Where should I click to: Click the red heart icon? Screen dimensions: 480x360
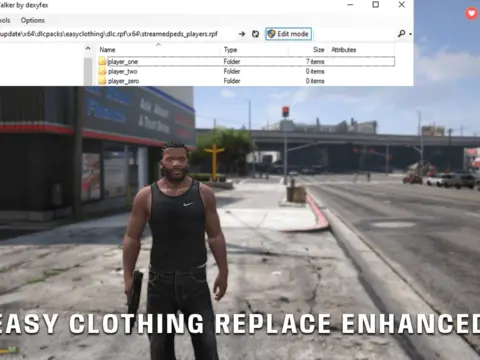click(471, 13)
